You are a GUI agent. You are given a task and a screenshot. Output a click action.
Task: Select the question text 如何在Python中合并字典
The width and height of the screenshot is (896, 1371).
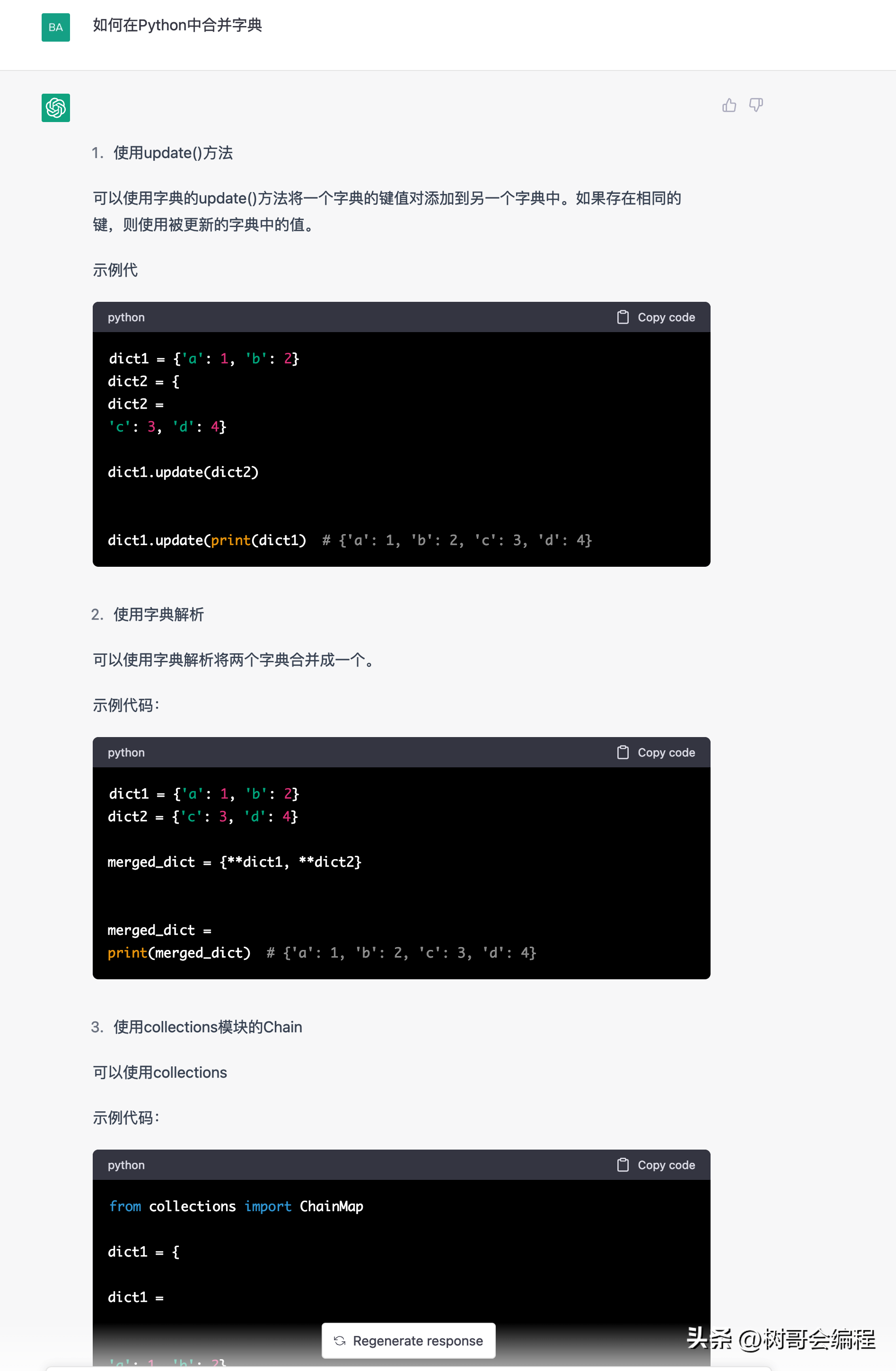coord(176,25)
